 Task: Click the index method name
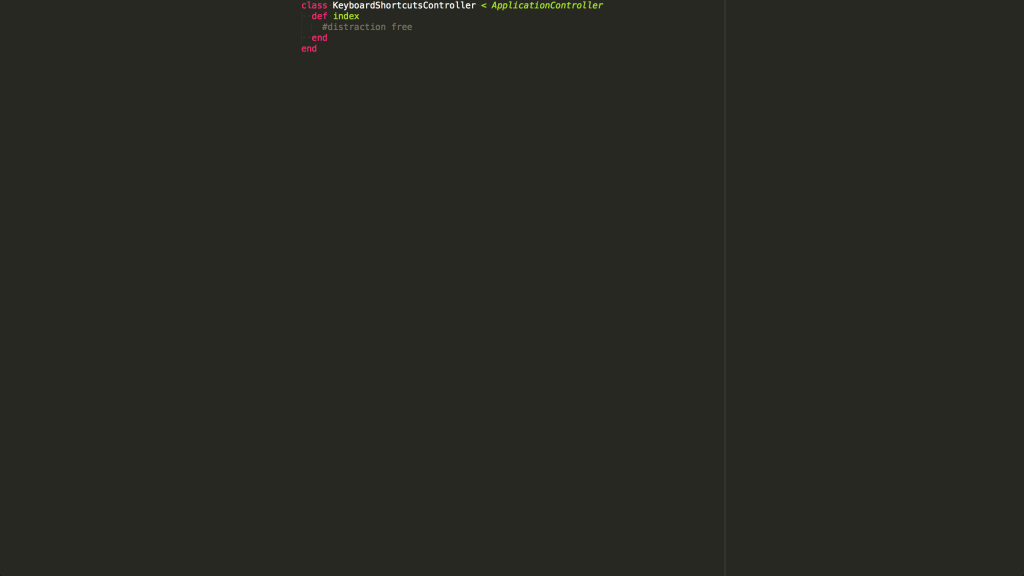[346, 16]
